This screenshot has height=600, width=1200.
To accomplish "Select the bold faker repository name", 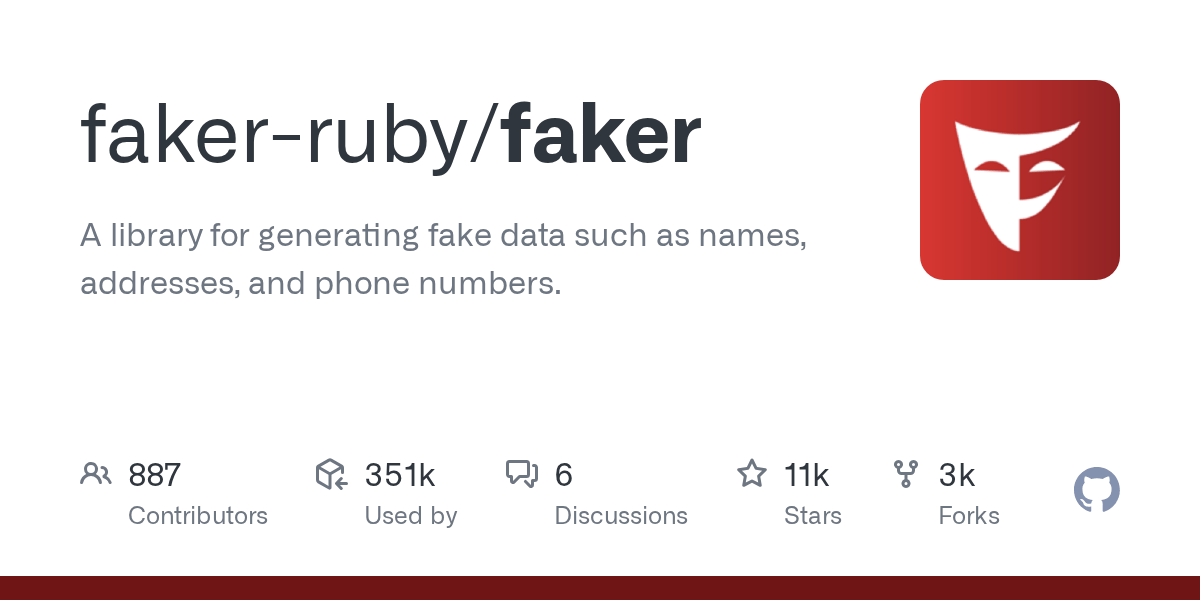I will 601,135.
